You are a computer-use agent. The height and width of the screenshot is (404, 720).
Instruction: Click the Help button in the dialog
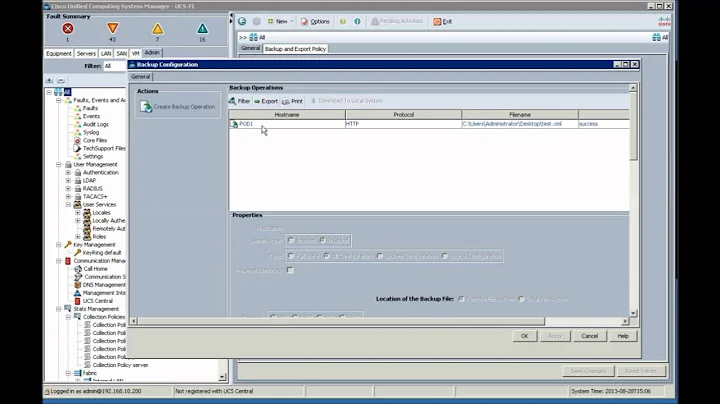623,336
